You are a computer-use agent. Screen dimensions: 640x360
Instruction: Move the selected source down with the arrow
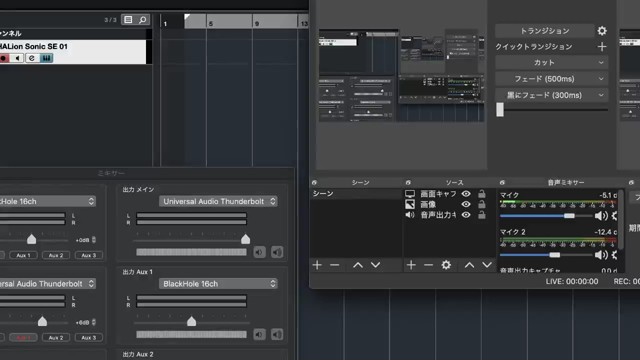487,265
